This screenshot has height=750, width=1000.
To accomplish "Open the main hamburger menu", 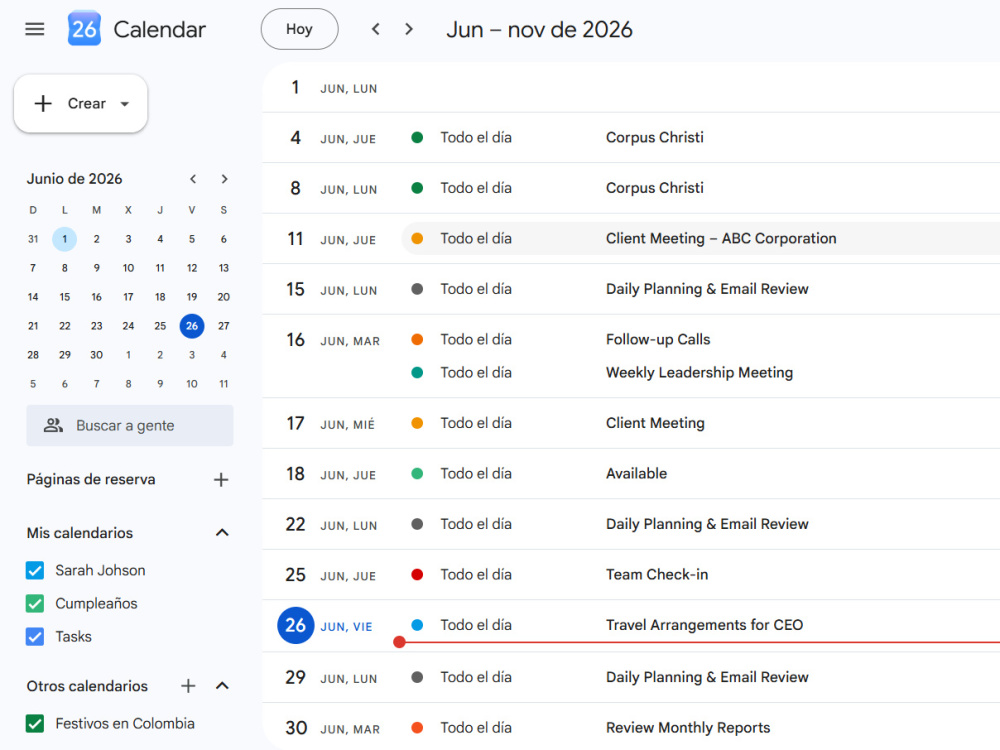I will [x=34, y=29].
